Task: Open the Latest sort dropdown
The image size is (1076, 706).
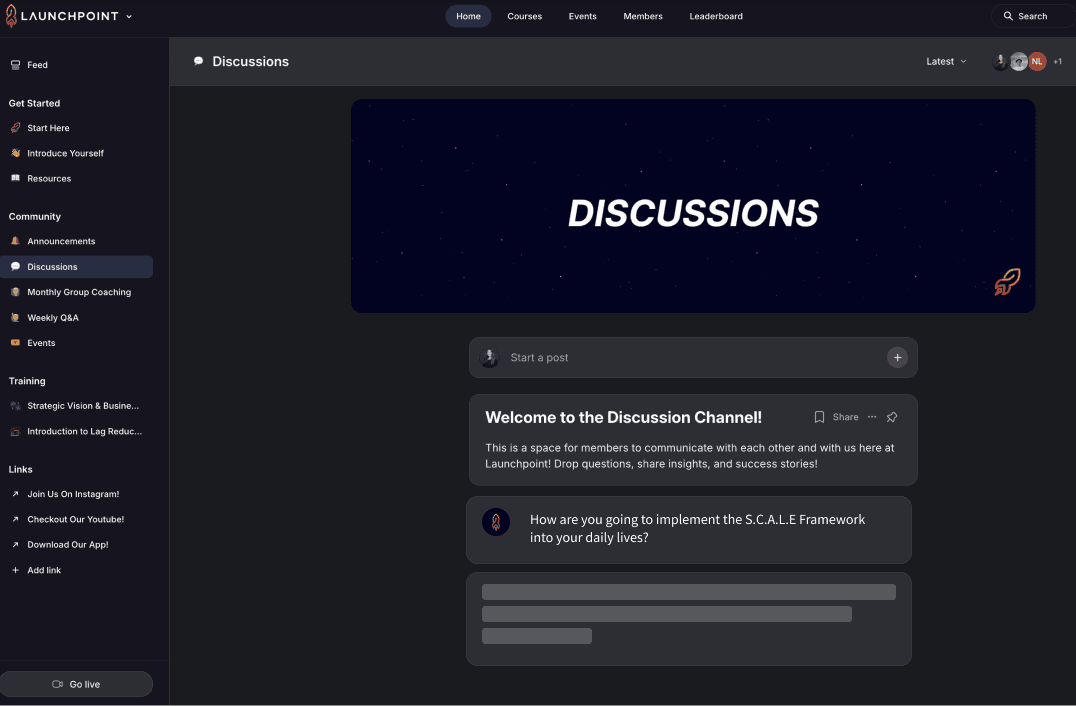Action: tap(946, 62)
